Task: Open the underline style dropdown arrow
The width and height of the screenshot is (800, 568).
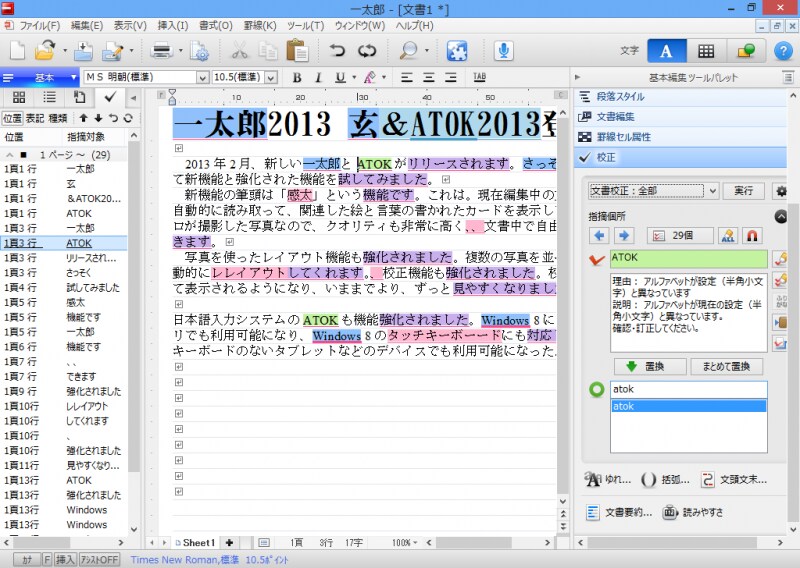Action: click(x=354, y=78)
